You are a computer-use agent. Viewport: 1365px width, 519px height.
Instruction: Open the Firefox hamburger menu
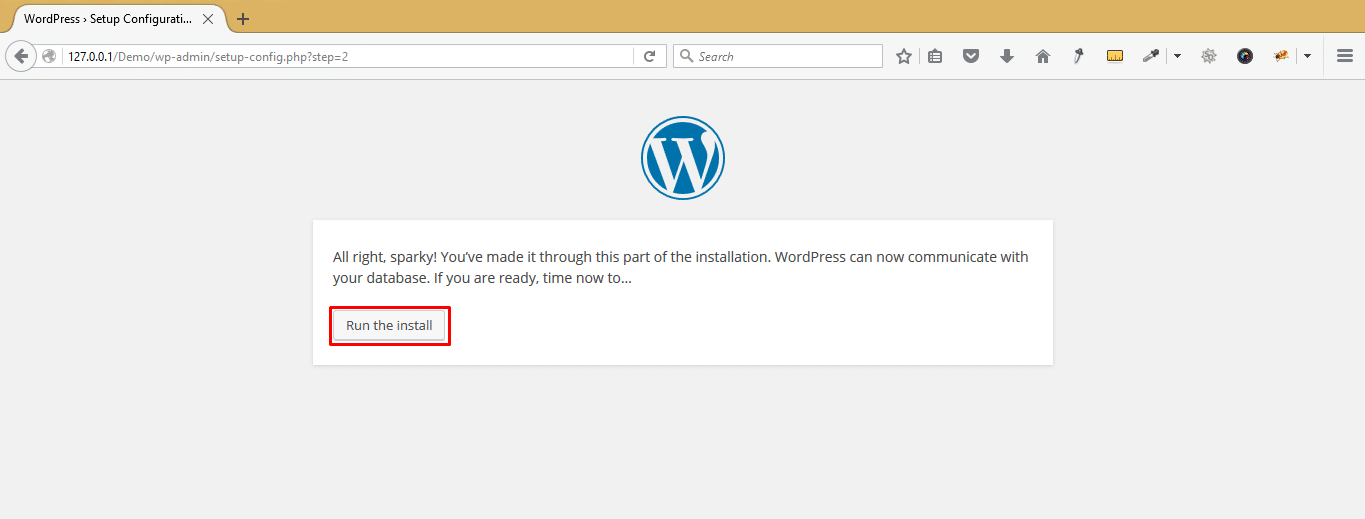click(1345, 57)
